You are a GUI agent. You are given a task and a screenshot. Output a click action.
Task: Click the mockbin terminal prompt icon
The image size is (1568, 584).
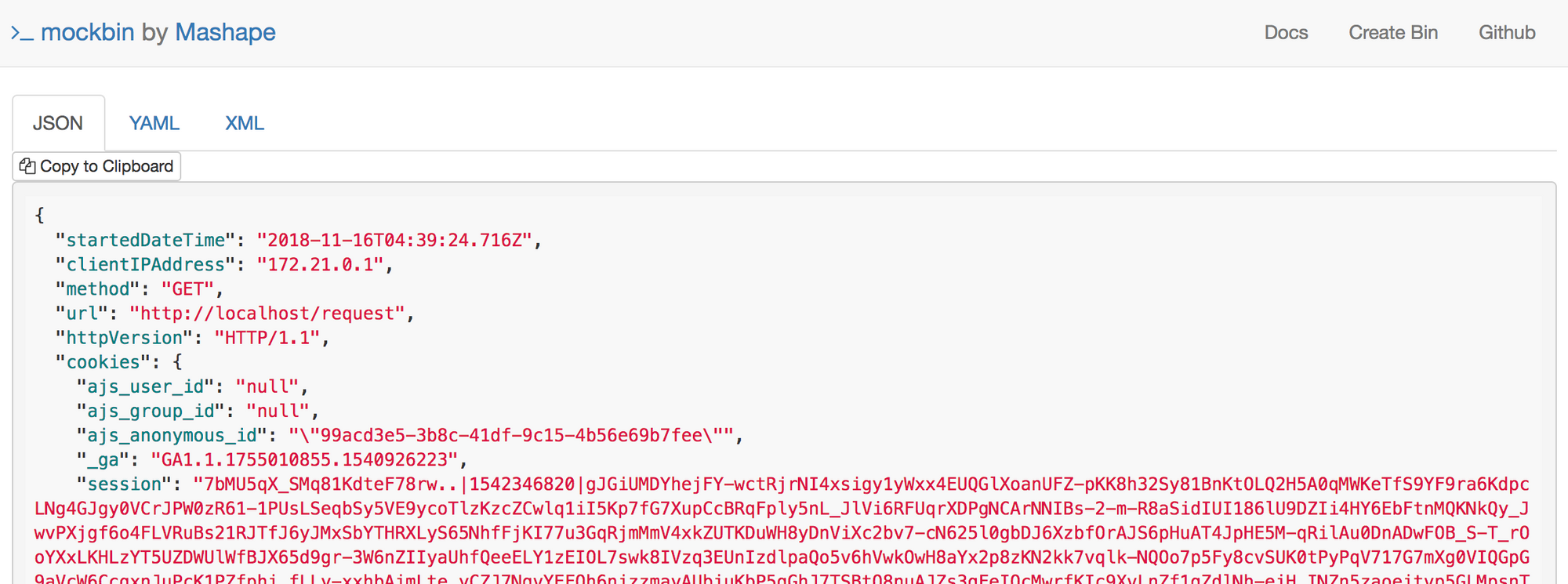22,33
